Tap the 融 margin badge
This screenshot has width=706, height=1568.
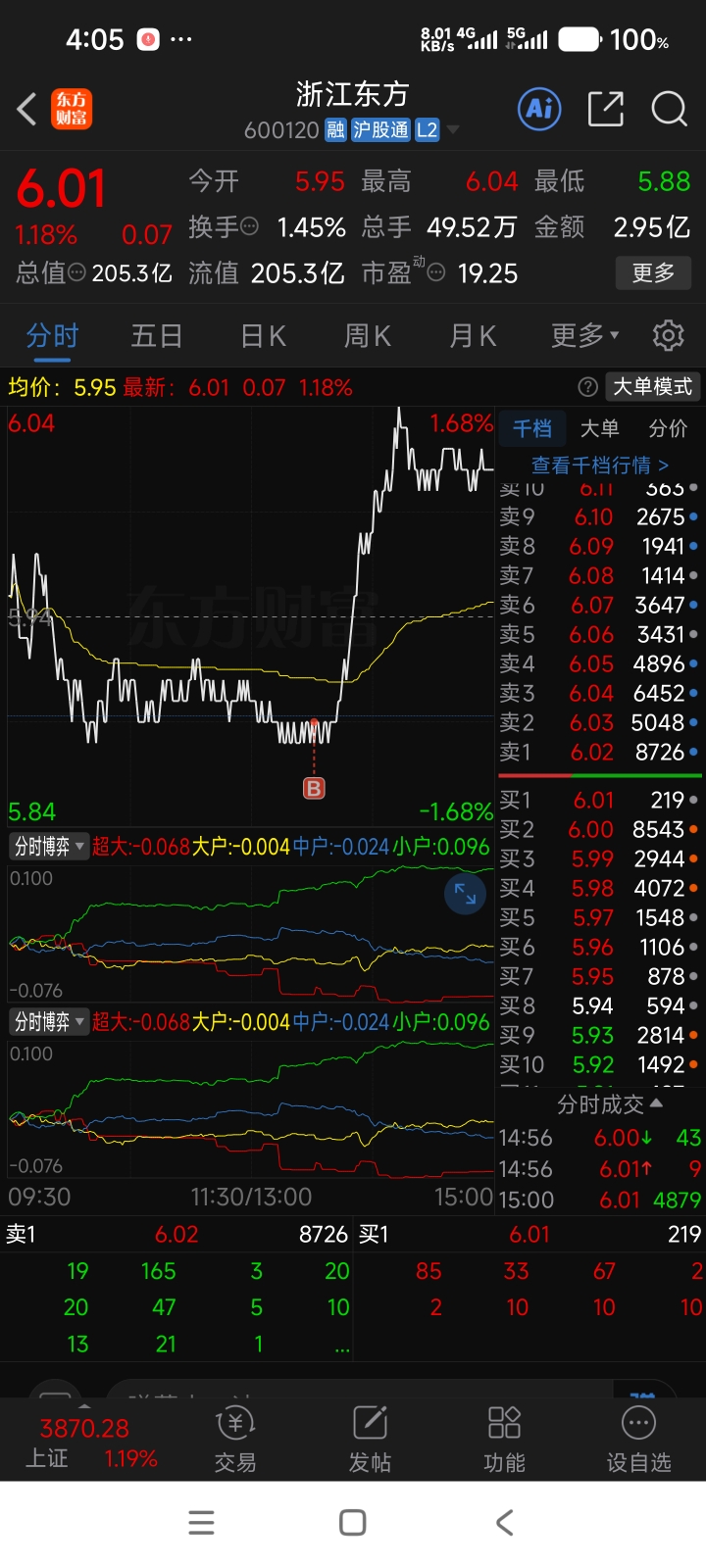[335, 130]
